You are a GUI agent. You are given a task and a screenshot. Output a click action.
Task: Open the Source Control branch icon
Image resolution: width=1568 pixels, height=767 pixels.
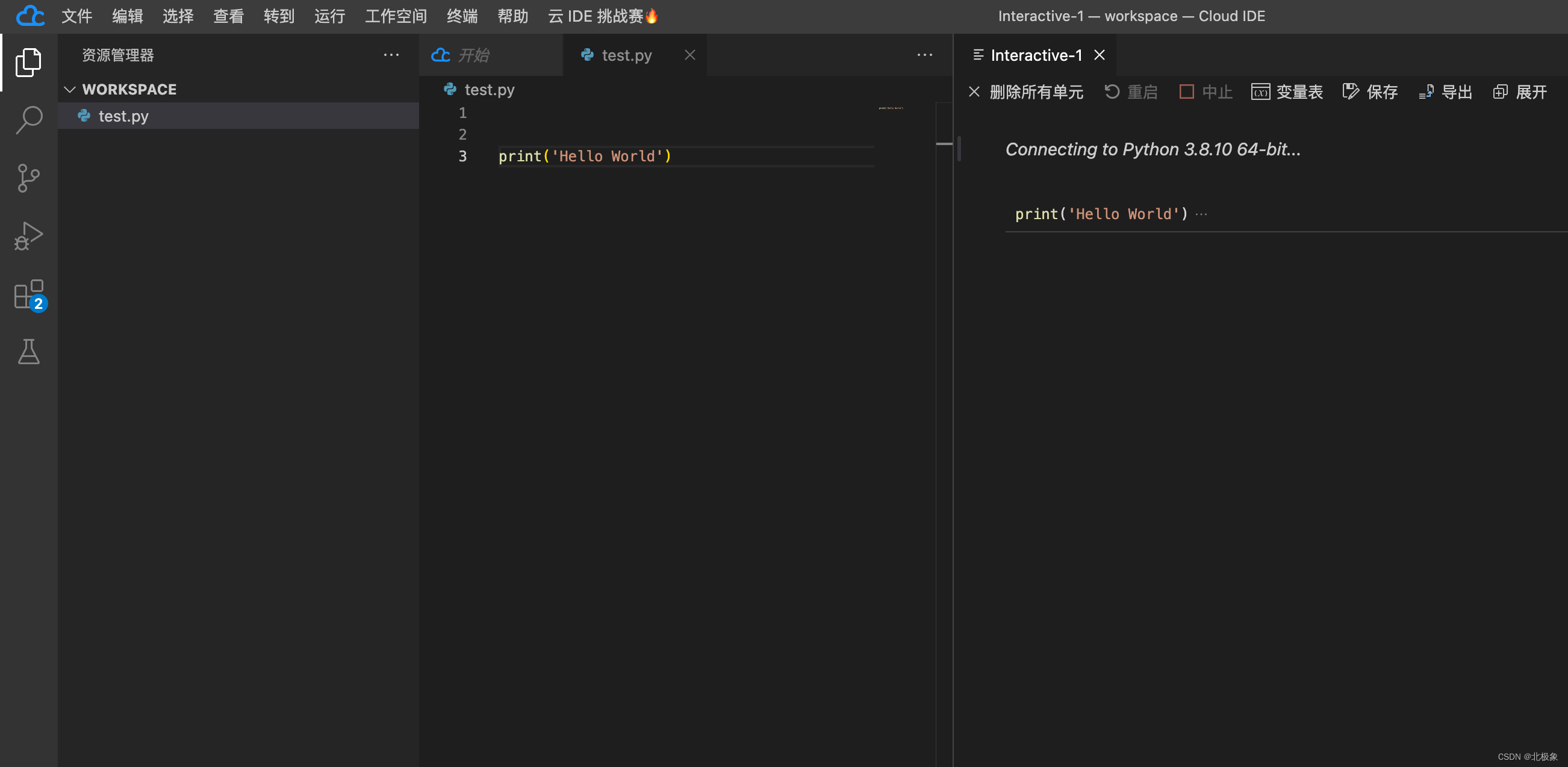tap(29, 178)
